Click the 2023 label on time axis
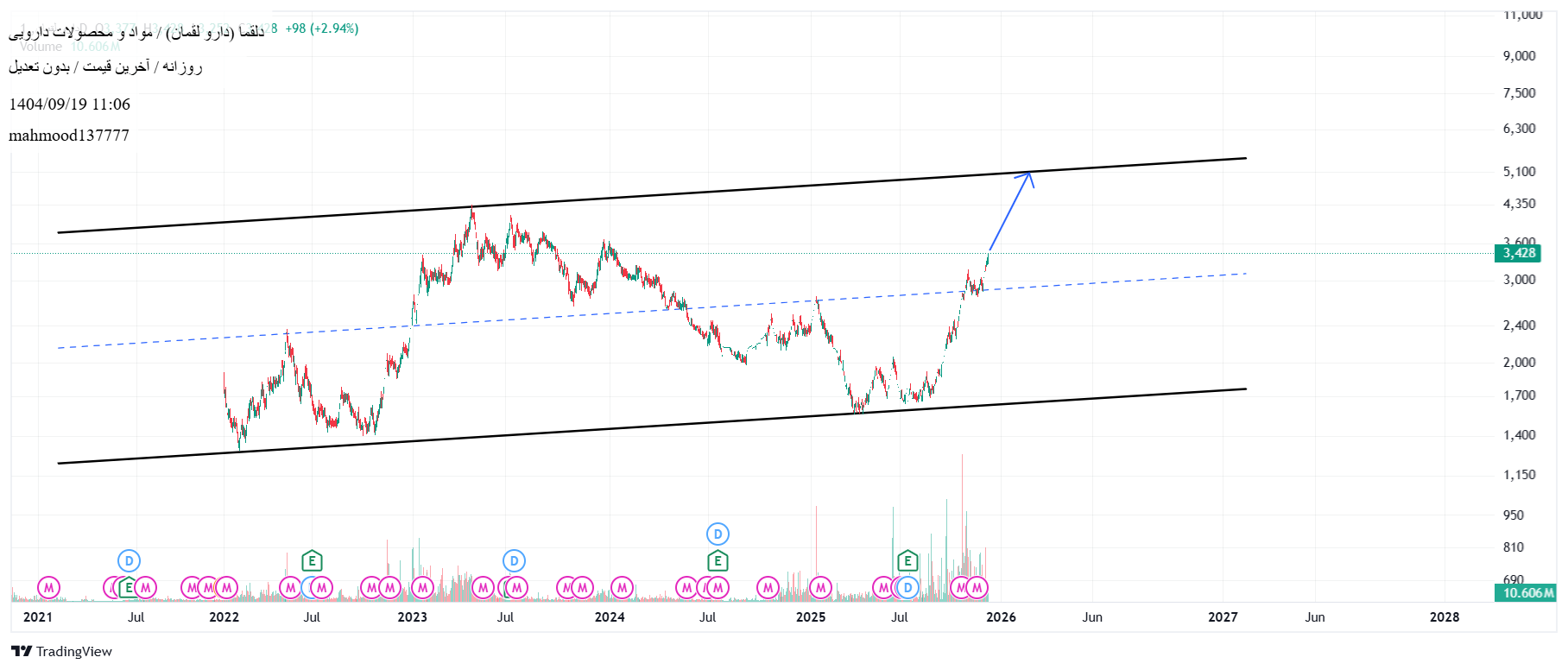1568x670 pixels. tap(412, 616)
